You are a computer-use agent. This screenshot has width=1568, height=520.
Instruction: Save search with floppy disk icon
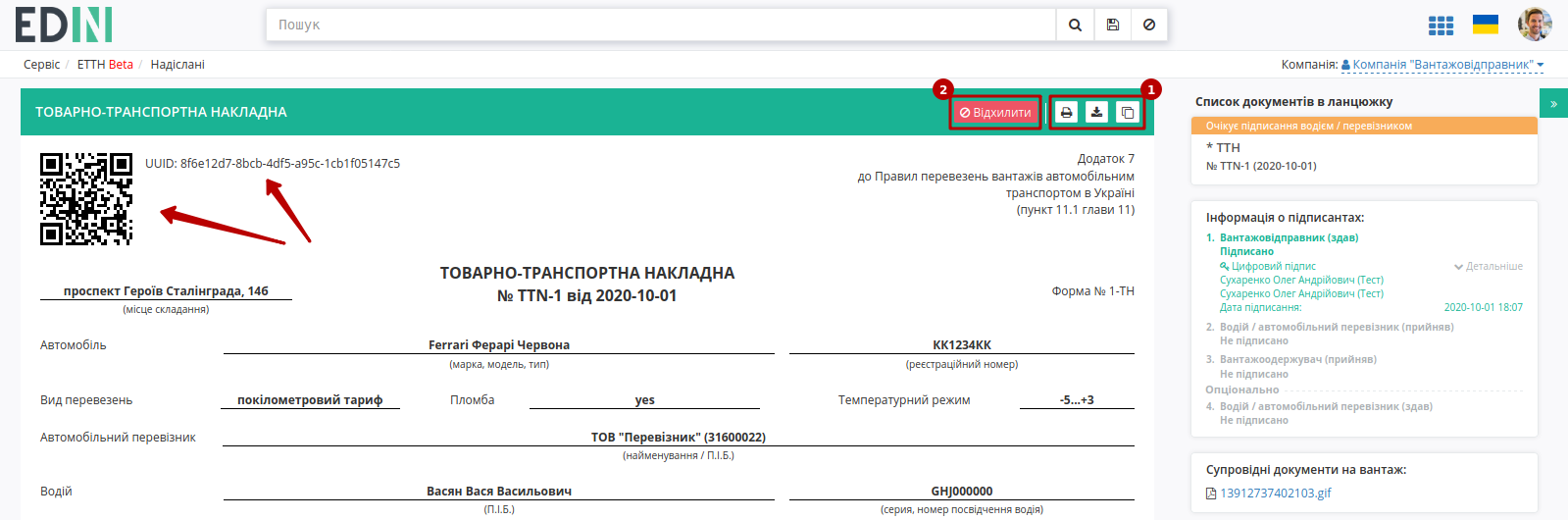[1112, 25]
